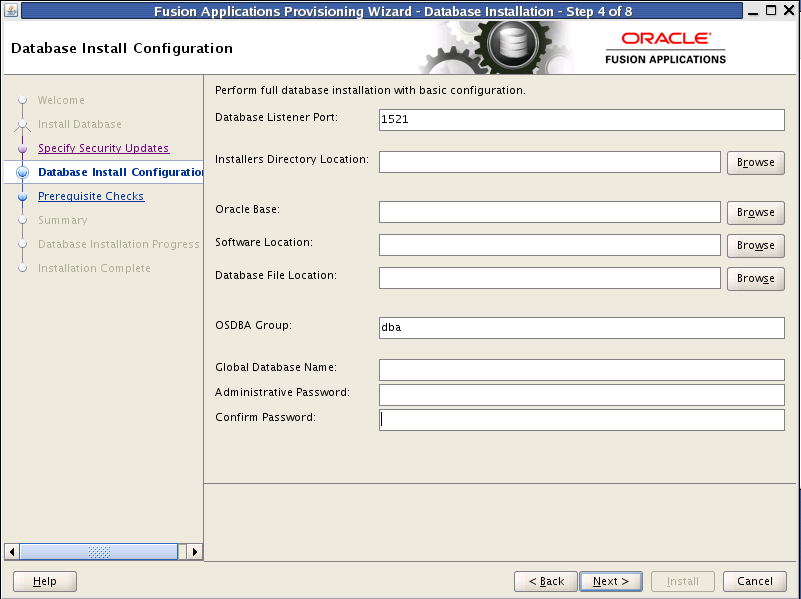Click the horizontal scrollbar thumb in sidebar
The height and width of the screenshot is (599, 801).
99,552
